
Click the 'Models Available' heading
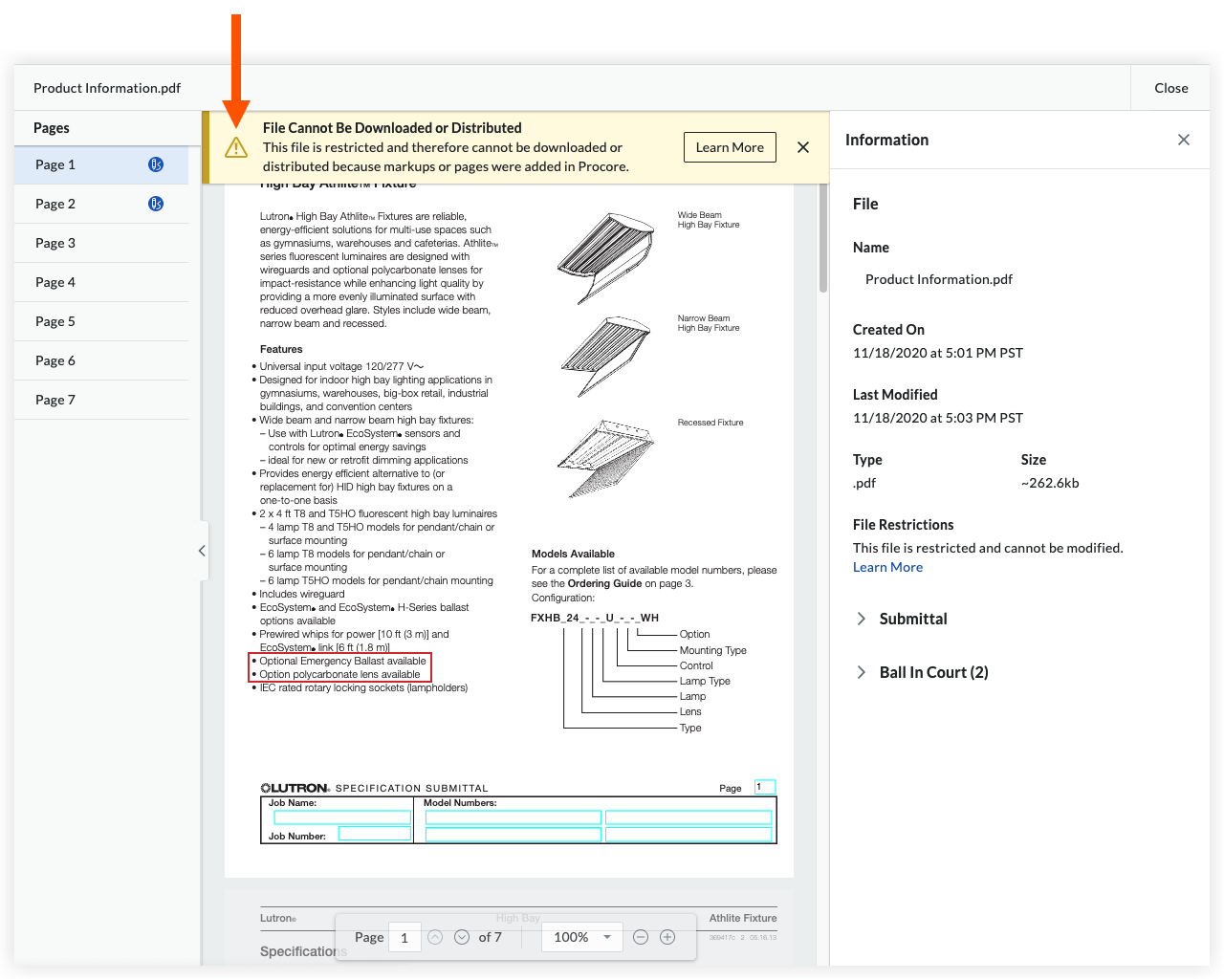coord(573,554)
